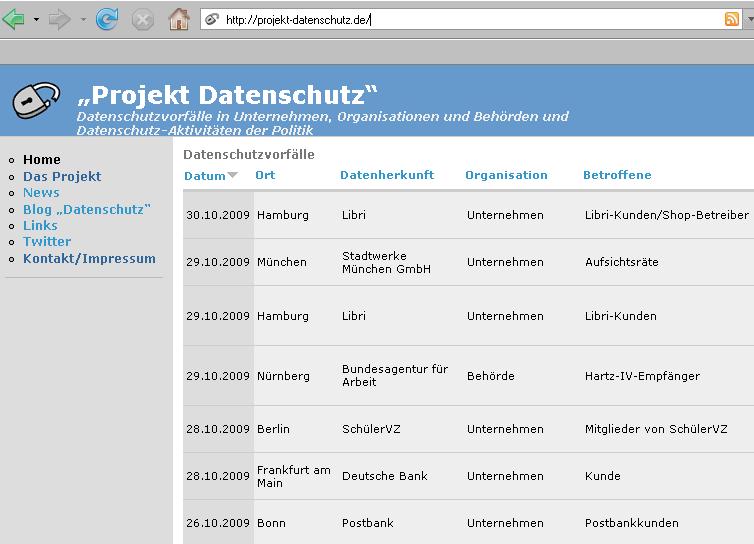Click "Libri-Kunden/Shop-Betreiber" cell

click(666, 215)
